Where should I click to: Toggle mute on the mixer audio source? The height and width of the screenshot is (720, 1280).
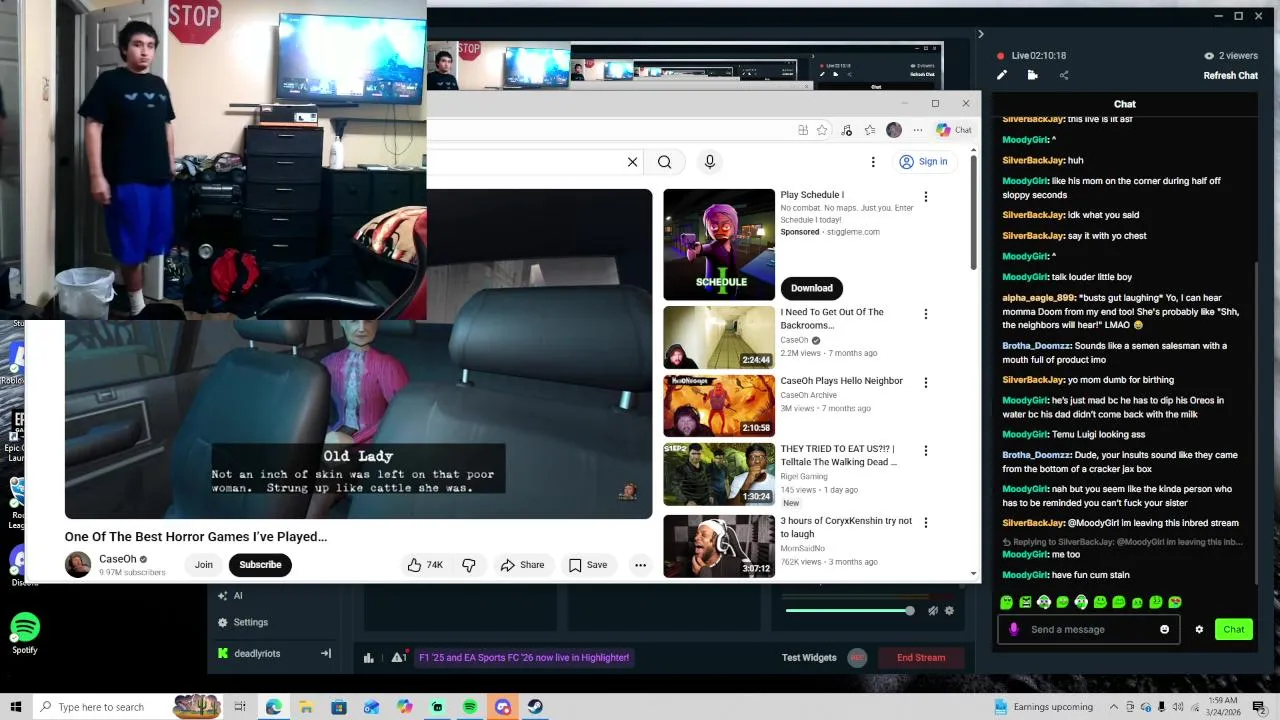(932, 610)
